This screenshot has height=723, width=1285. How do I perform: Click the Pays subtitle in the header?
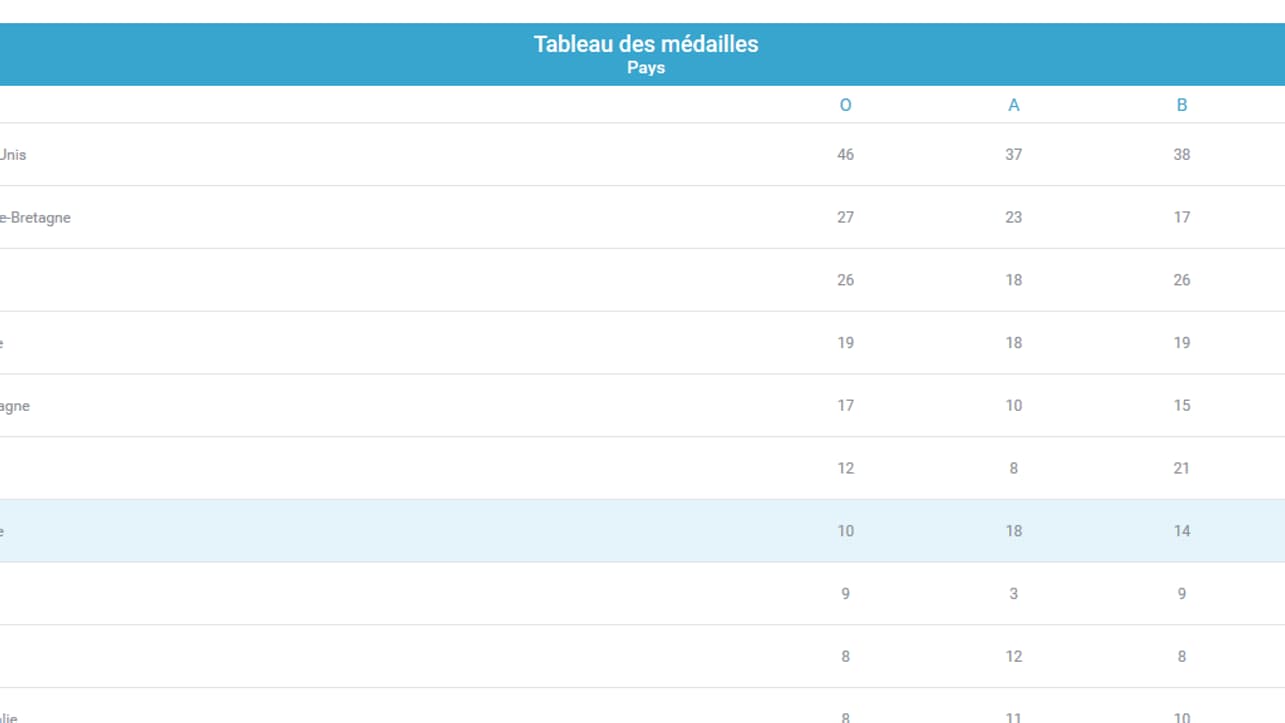[646, 68]
